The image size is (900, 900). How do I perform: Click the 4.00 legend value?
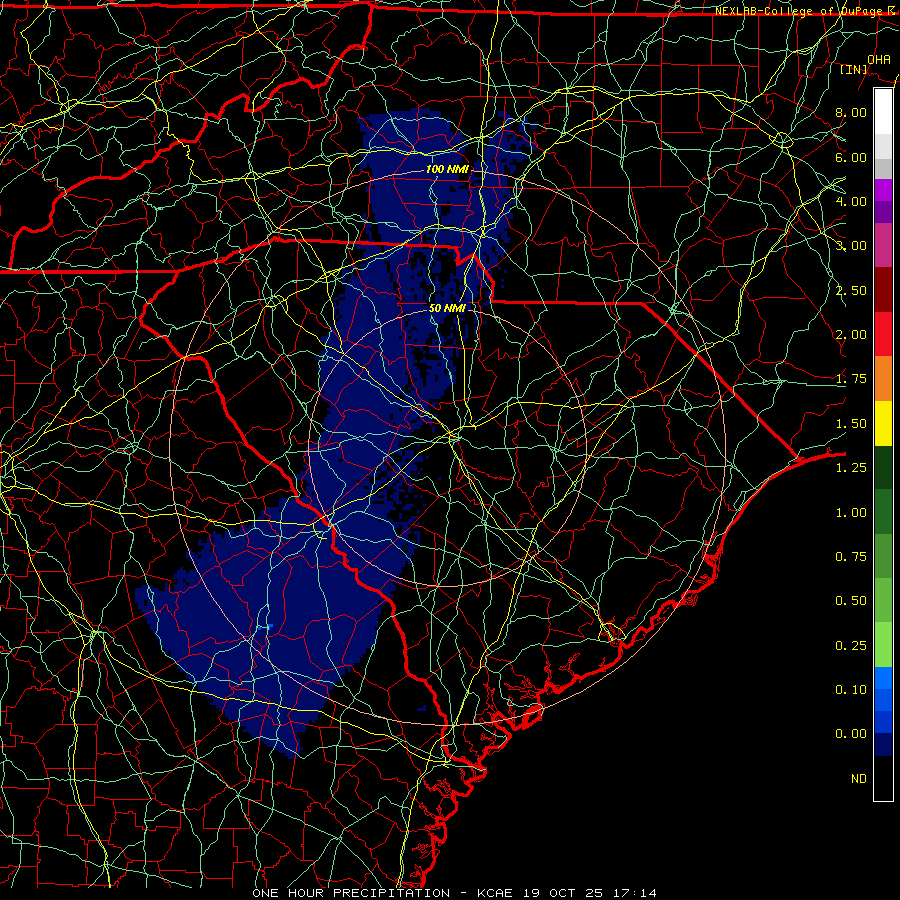[851, 201]
